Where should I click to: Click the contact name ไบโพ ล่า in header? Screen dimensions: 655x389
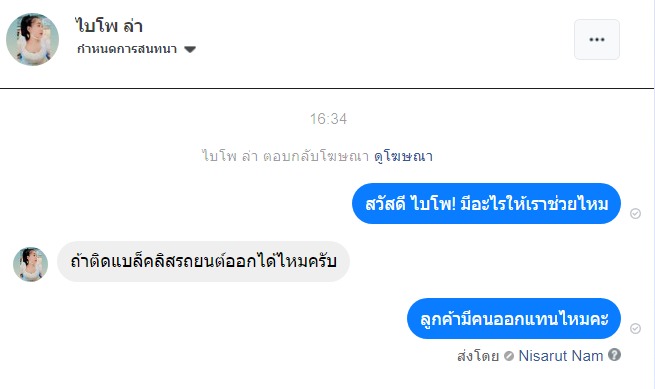coord(109,26)
